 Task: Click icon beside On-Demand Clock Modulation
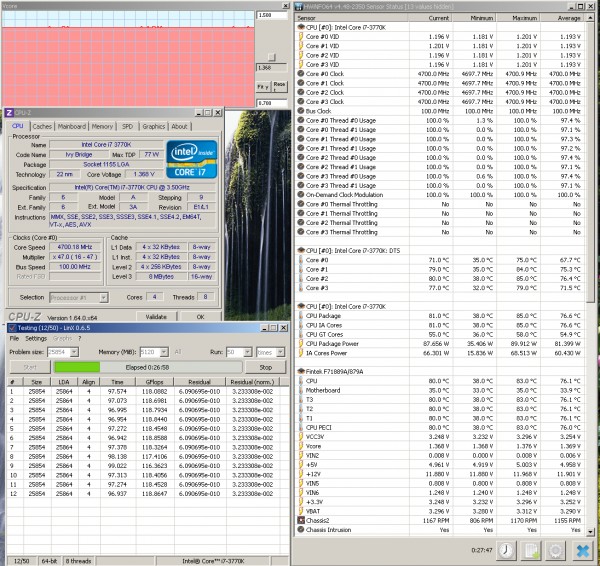(x=301, y=195)
